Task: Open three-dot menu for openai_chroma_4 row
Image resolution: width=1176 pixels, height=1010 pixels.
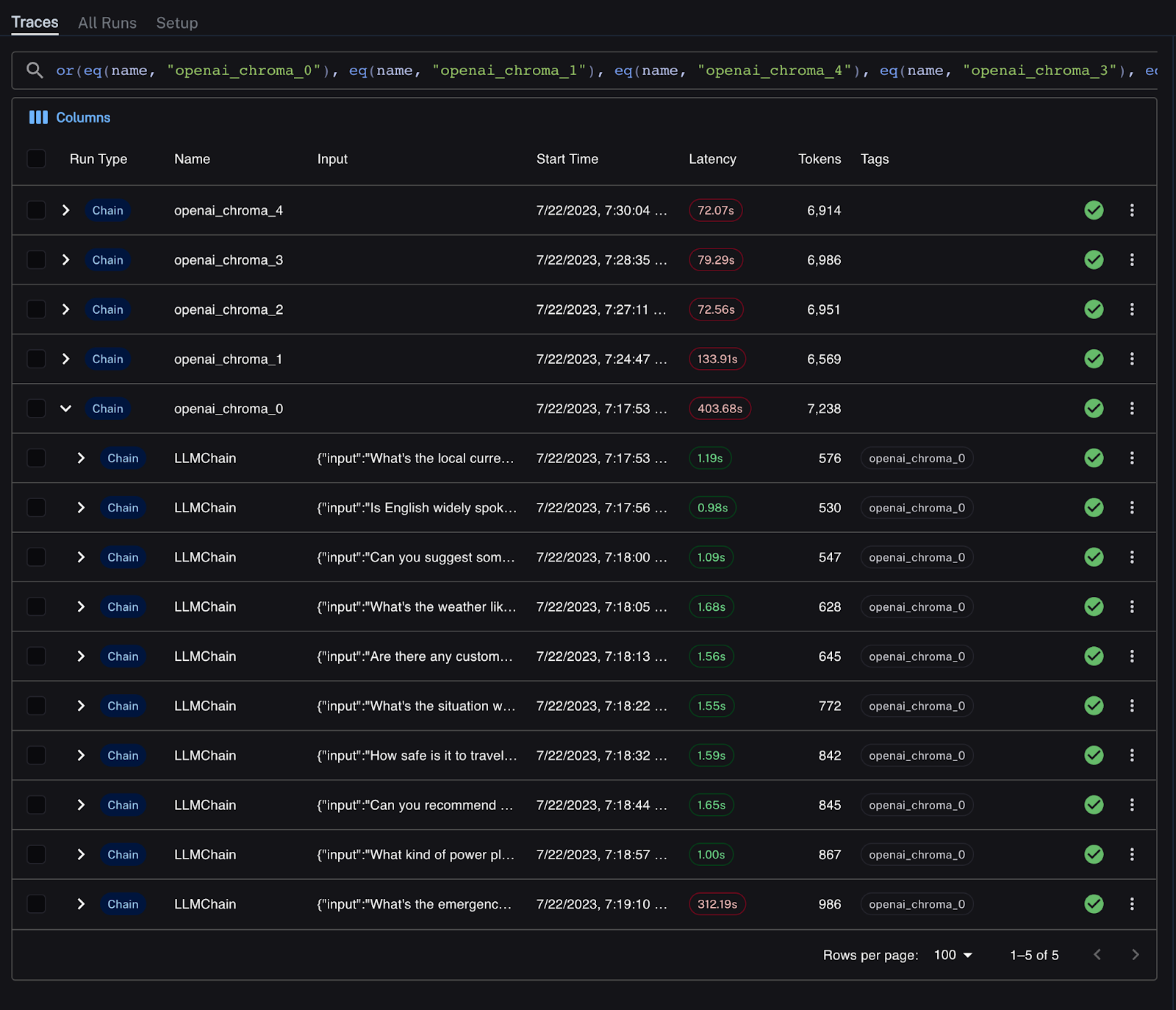Action: [1131, 210]
